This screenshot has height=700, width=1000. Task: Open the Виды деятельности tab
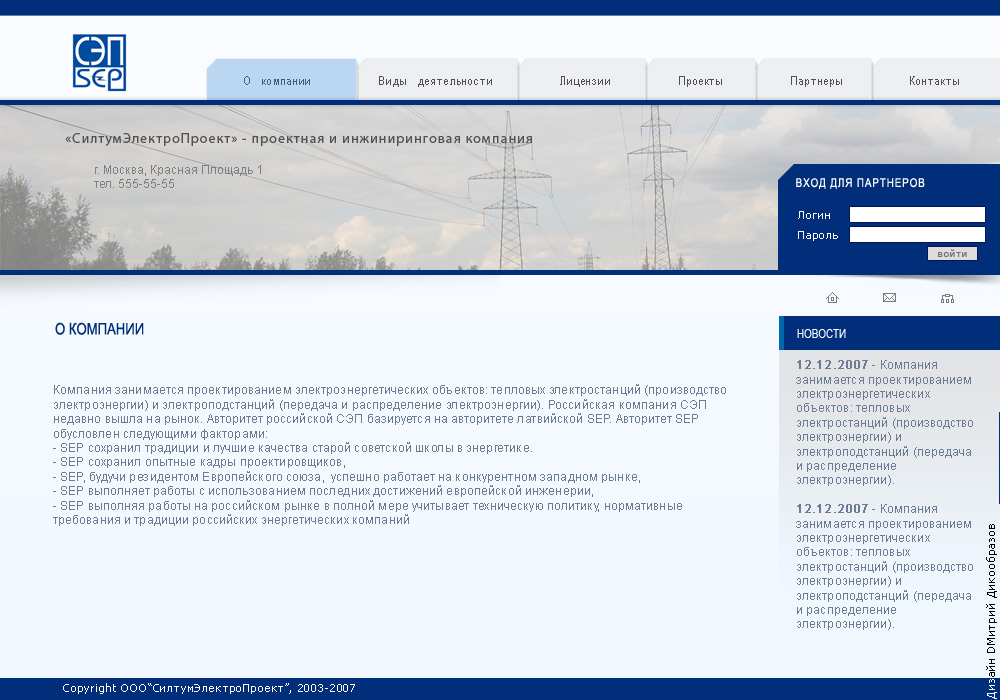(x=438, y=80)
